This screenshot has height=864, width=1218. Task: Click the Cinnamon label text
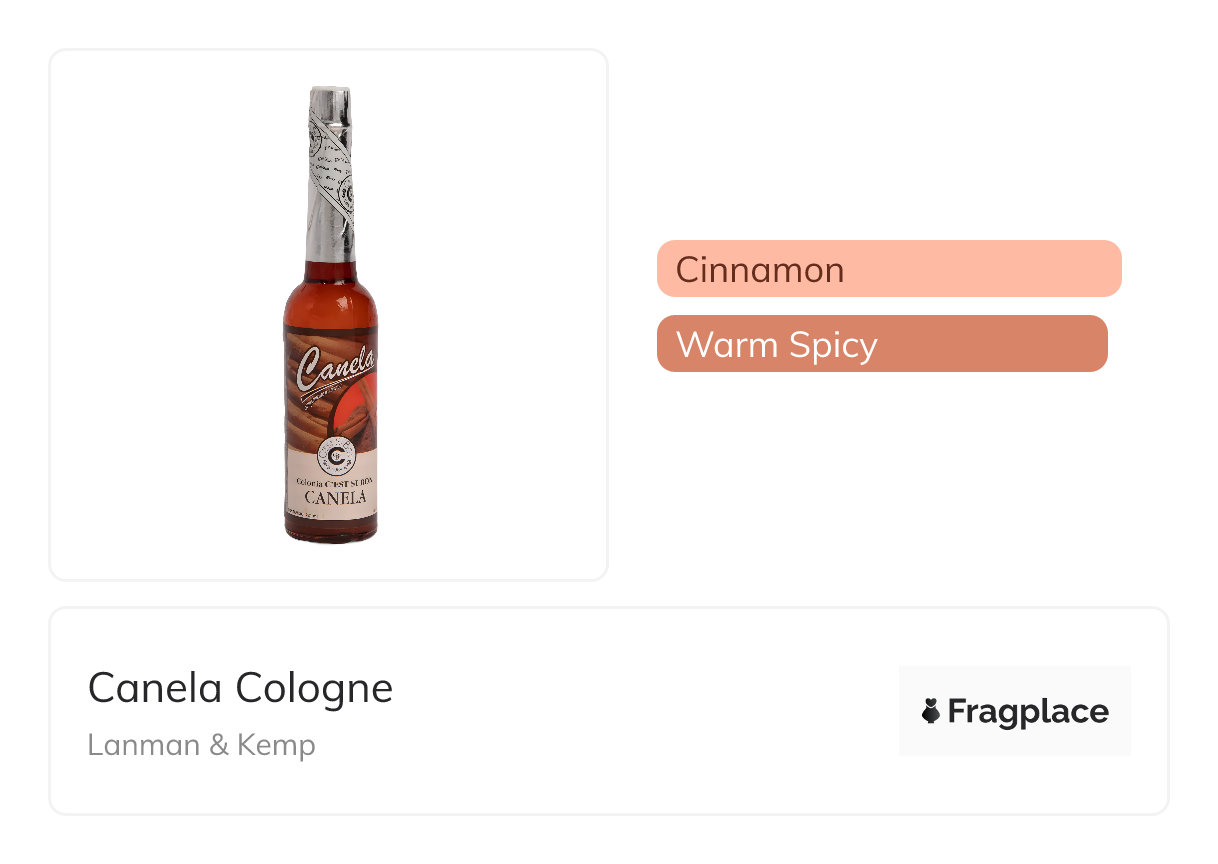coord(760,269)
